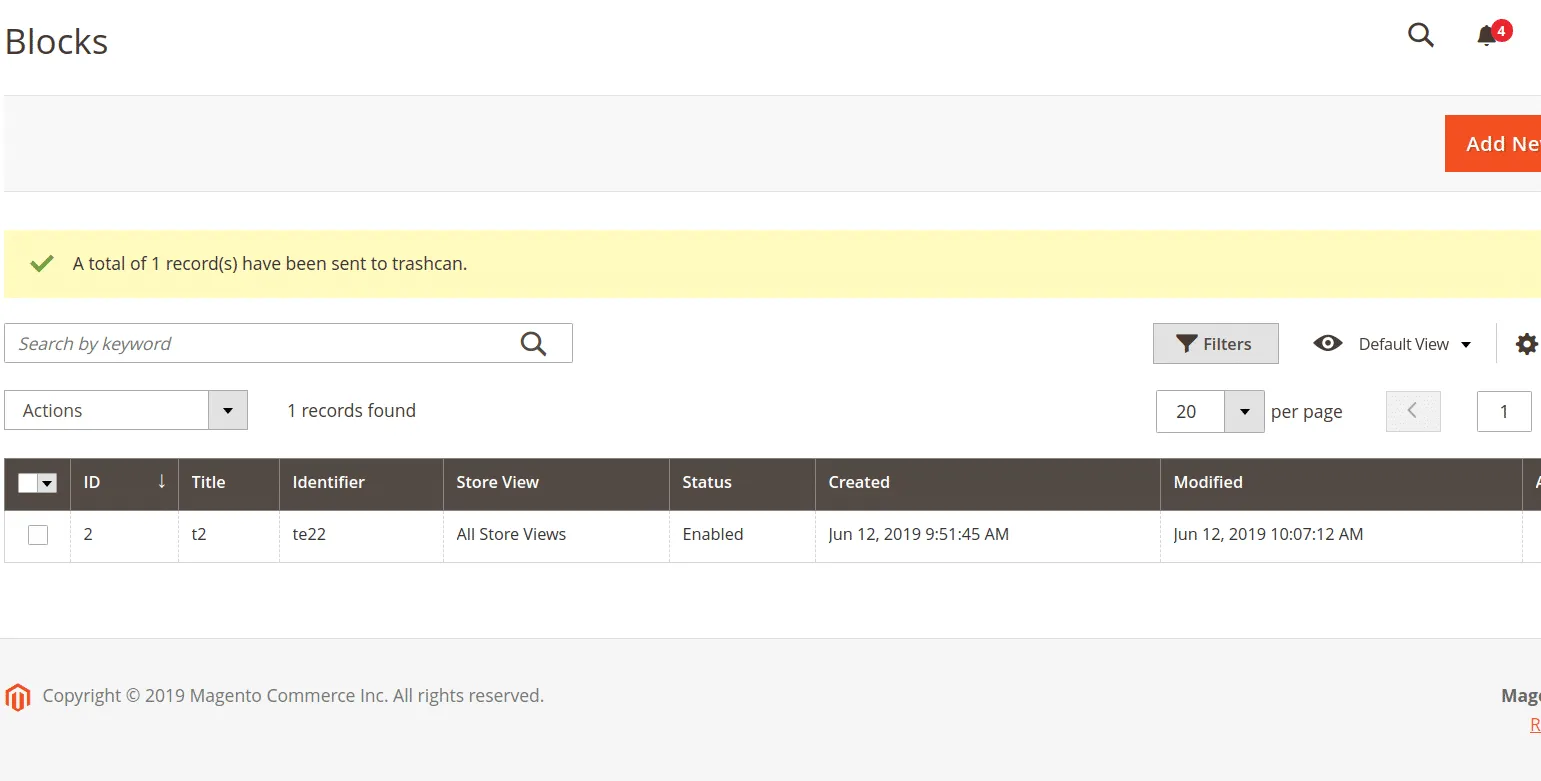The width and height of the screenshot is (1541, 781).
Task: Expand the per page size dropdown arrow
Action: click(x=1244, y=412)
